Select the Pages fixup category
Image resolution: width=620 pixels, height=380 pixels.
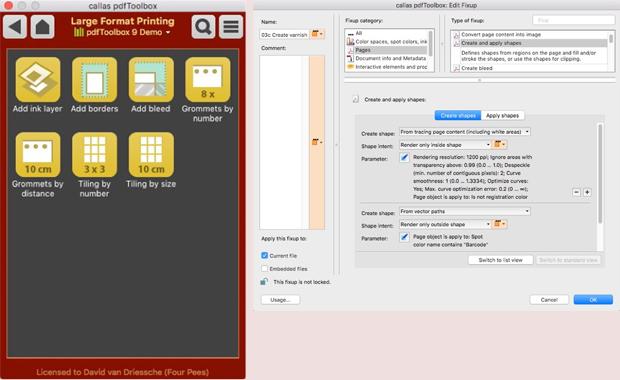pos(387,50)
